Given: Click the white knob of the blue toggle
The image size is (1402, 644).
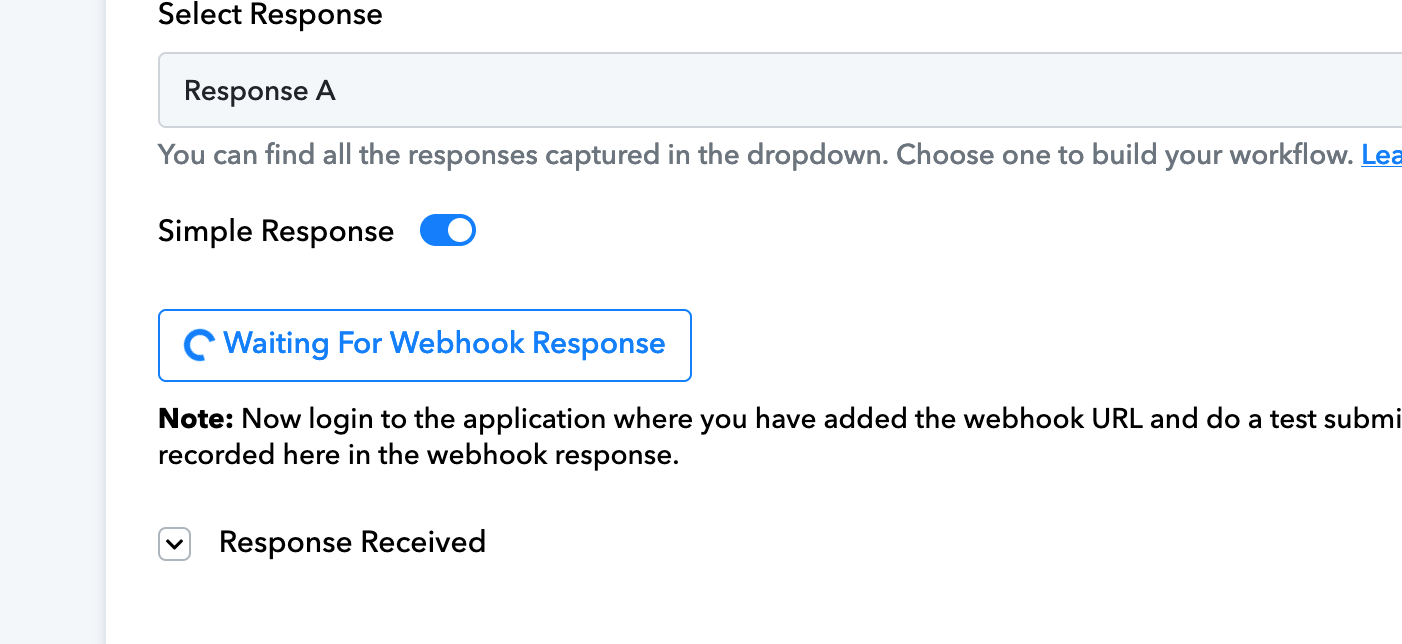Looking at the screenshot, I should click(460, 231).
